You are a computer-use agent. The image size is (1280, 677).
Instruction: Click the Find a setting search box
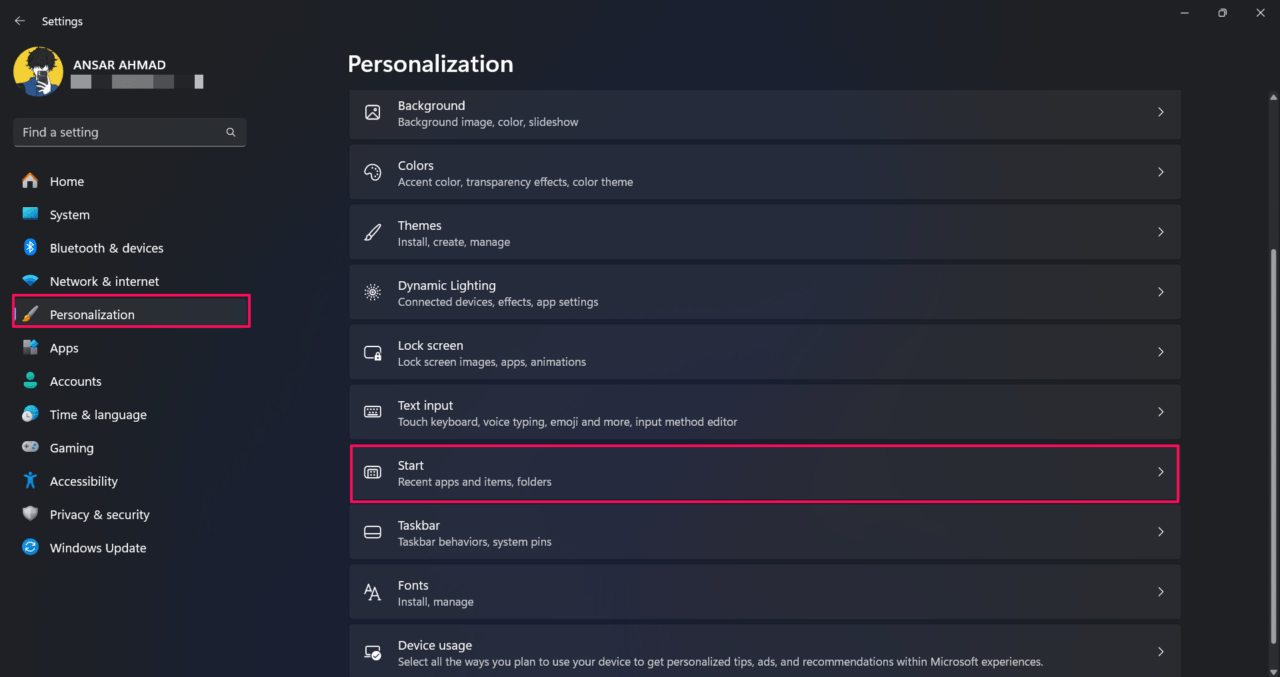(x=120, y=132)
